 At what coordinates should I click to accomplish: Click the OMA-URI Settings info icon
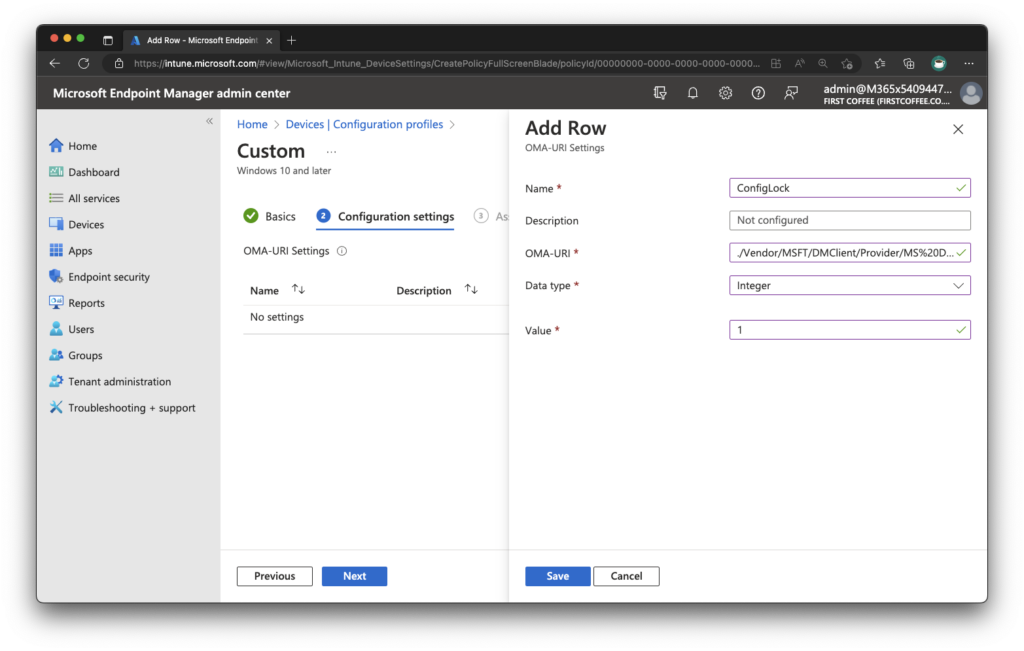(342, 251)
